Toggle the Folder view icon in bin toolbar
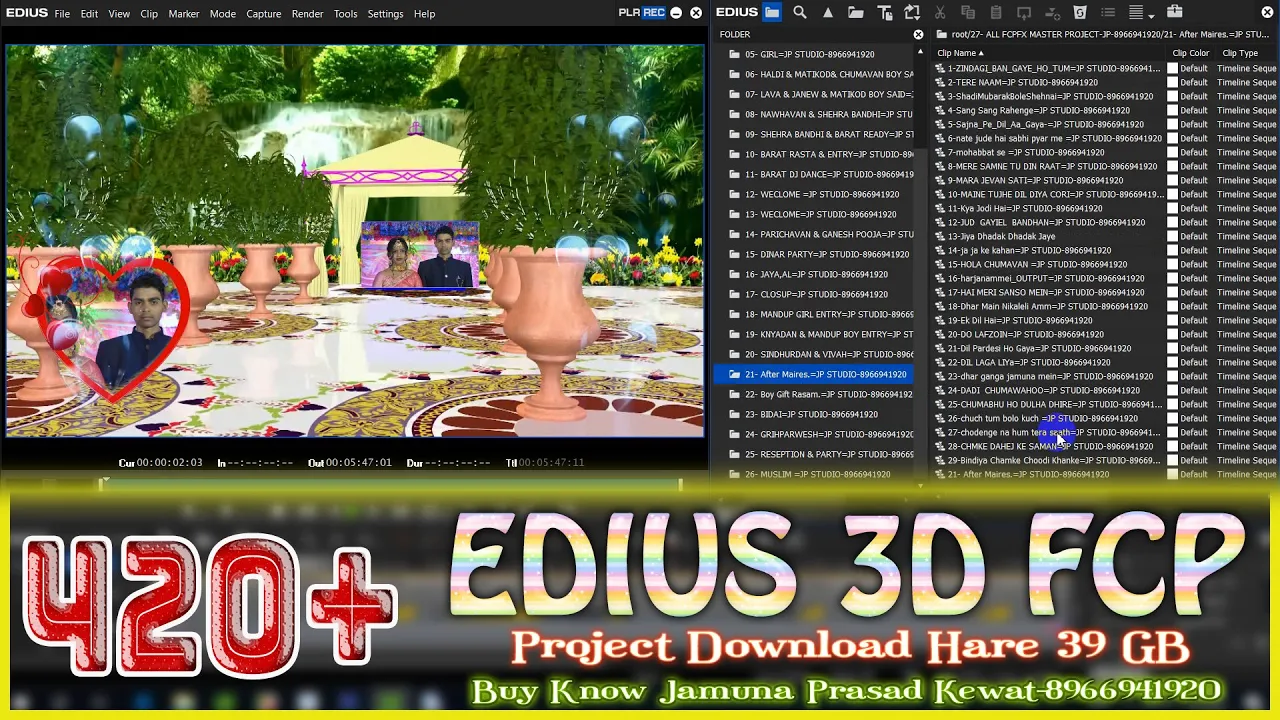Screen dimensions: 1280x720 [x=772, y=13]
